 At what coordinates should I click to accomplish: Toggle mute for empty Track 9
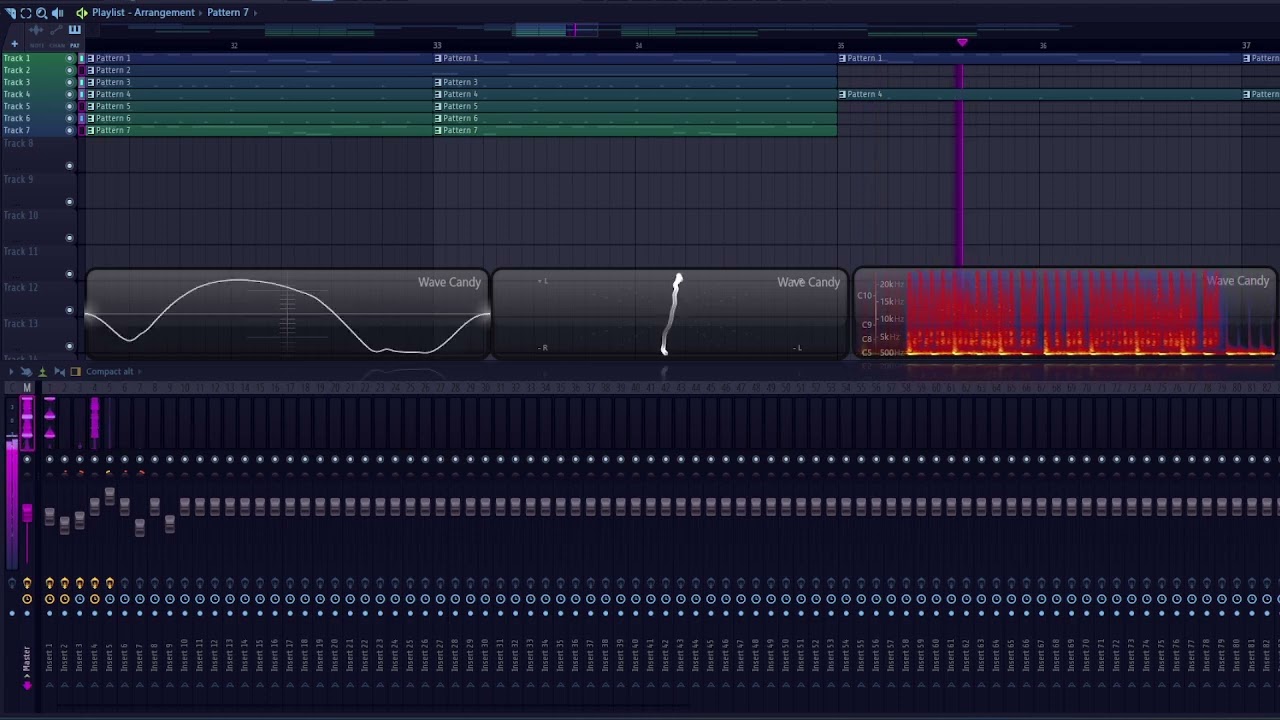click(69, 202)
